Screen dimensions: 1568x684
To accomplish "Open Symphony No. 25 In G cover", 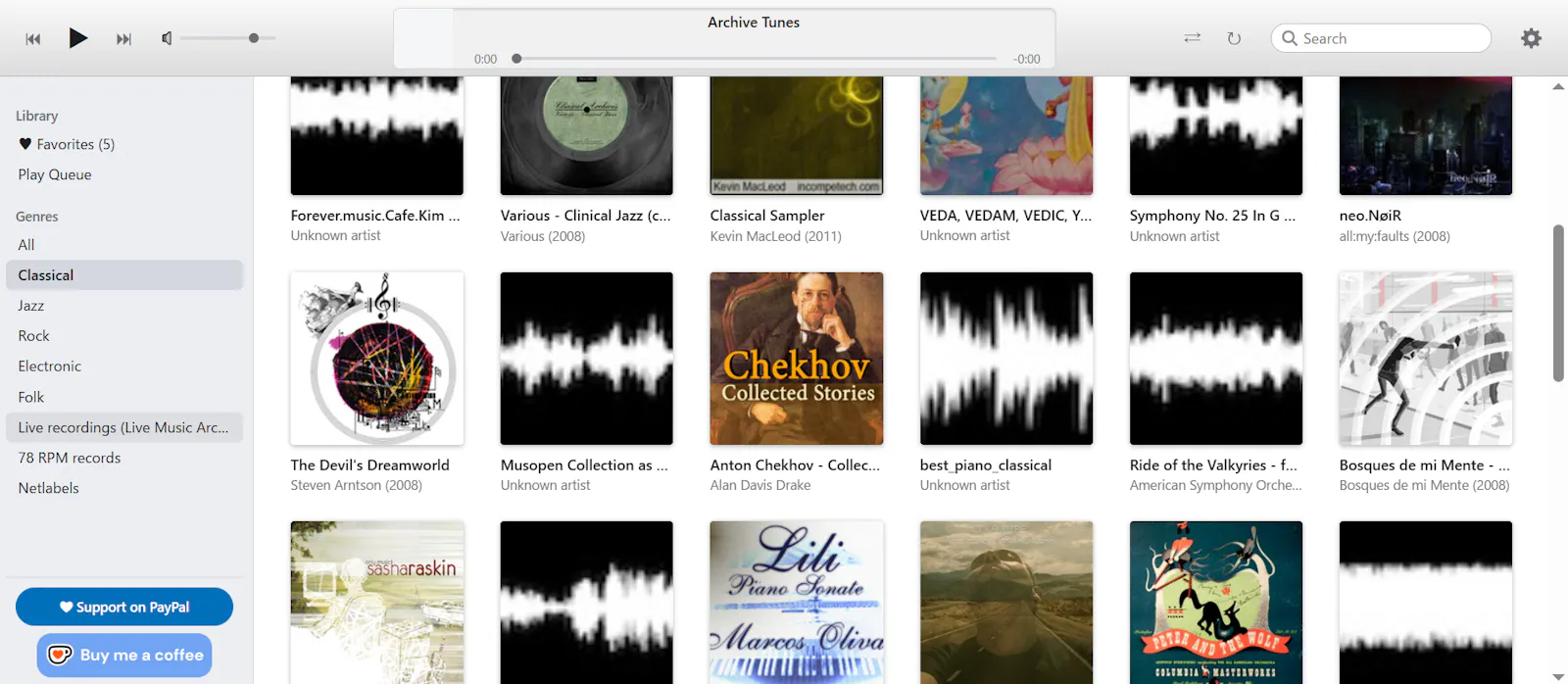I will point(1216,136).
